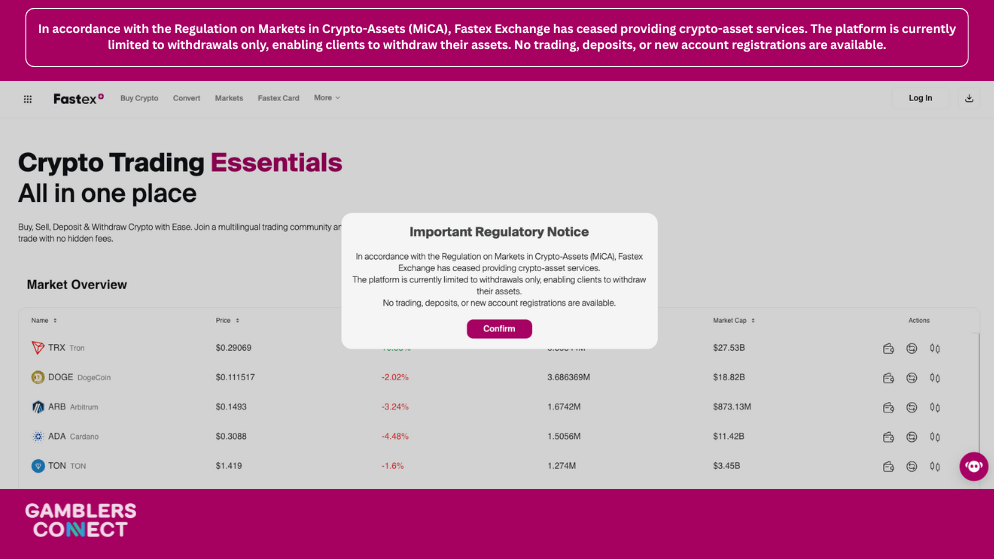Image resolution: width=994 pixels, height=559 pixels.
Task: Click the ARB Arbitrum coin logo
Action: [x=38, y=407]
